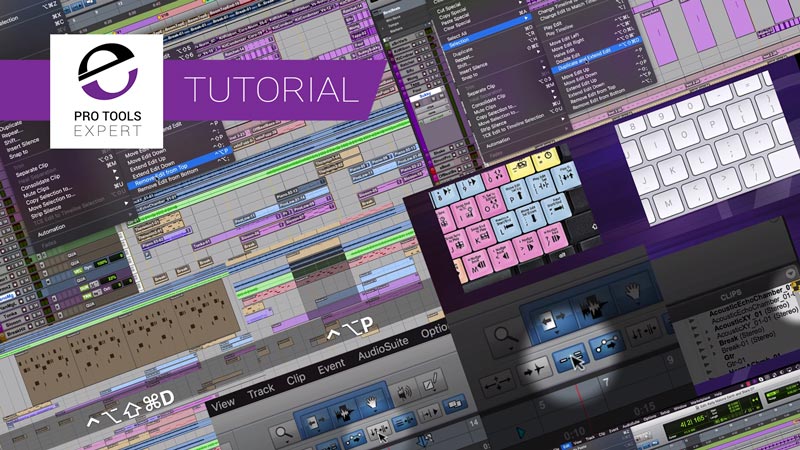Choose Cut Special in the top Edit menu
Screen dimensions: 800x450
point(449,10)
